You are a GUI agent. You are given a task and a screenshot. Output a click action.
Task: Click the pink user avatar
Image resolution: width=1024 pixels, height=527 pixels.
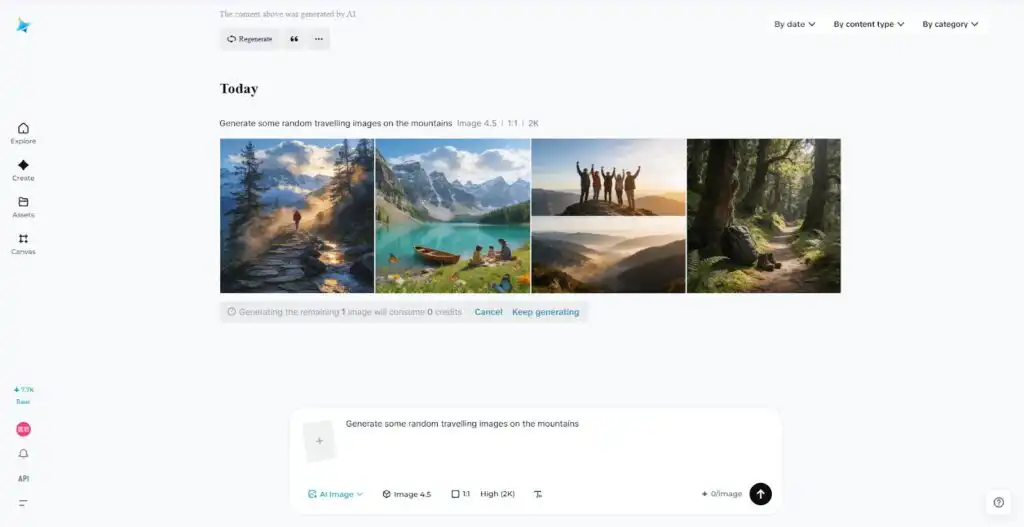(23, 429)
